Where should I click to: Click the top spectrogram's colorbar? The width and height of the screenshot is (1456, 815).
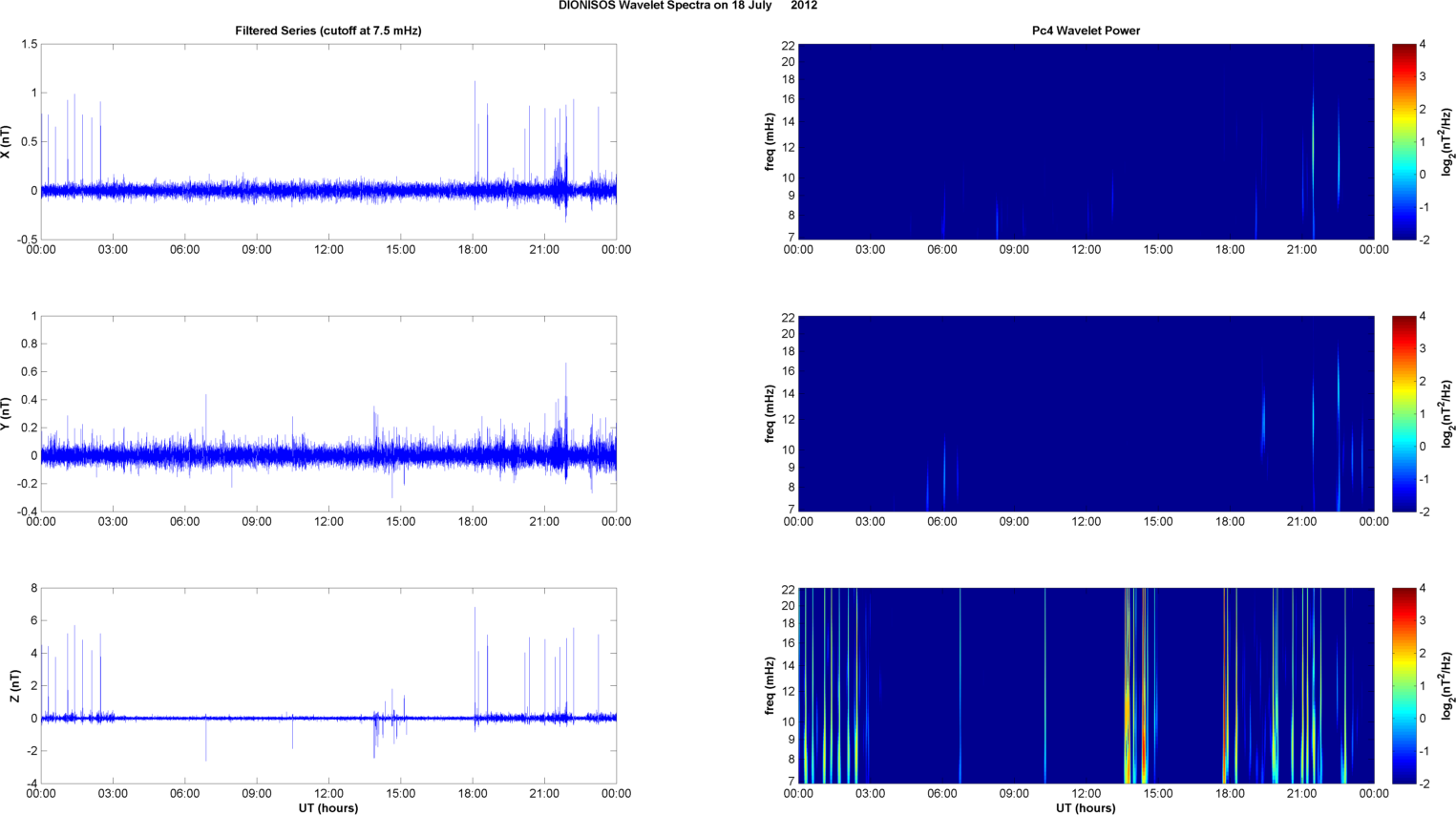click(1403, 141)
